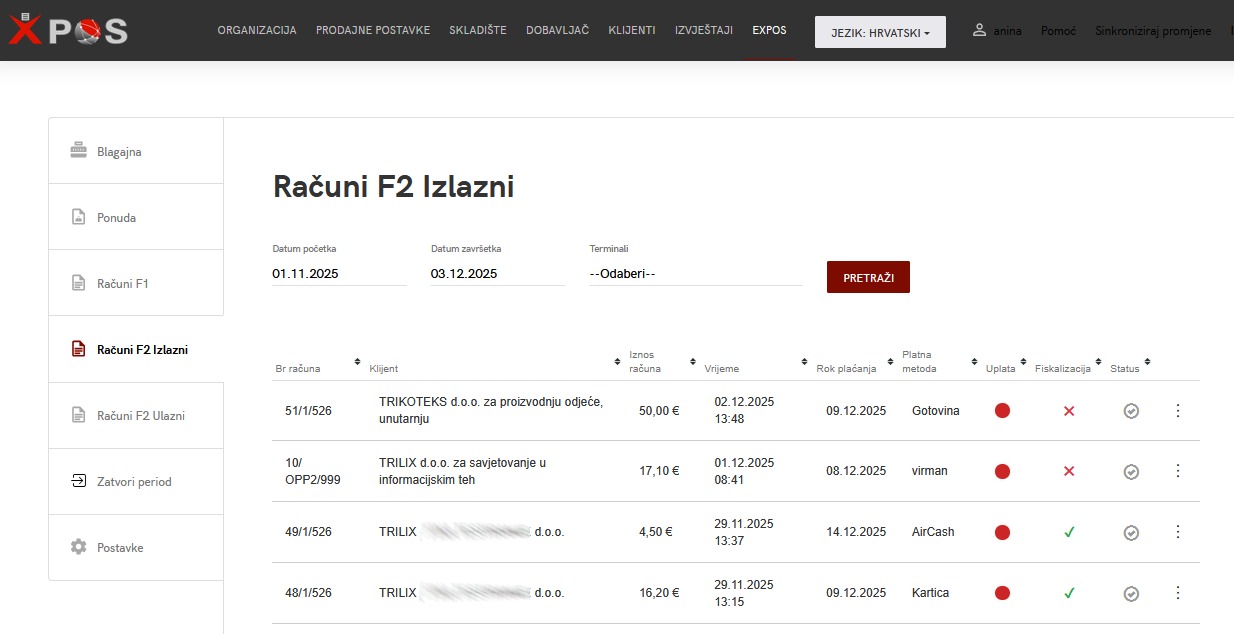Click the user account icon next to anina
Image resolution: width=1234 pixels, height=634 pixels.
(978, 30)
